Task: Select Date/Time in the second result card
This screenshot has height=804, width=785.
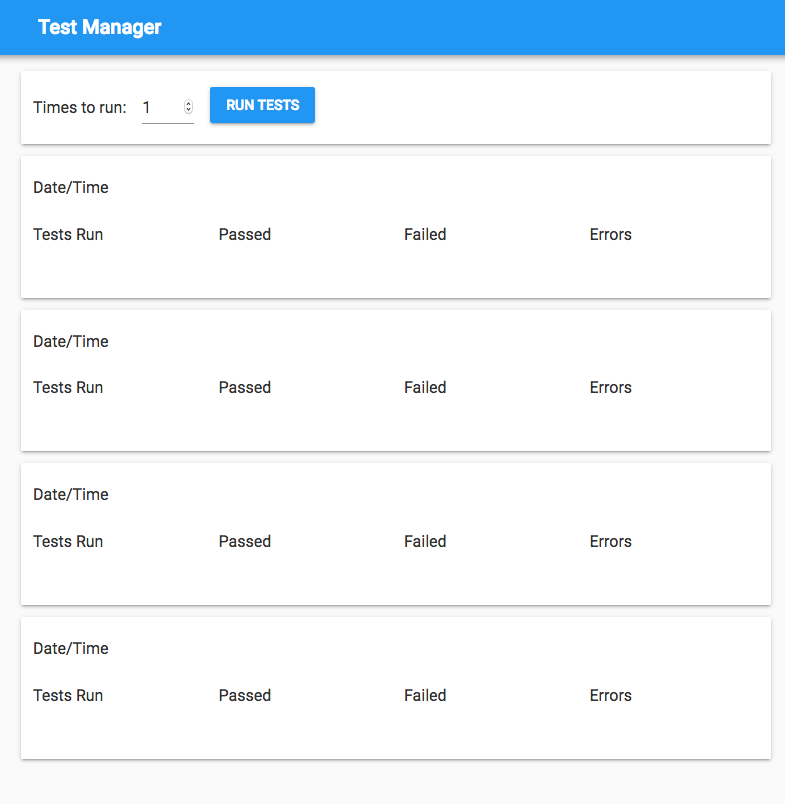Action: [71, 341]
